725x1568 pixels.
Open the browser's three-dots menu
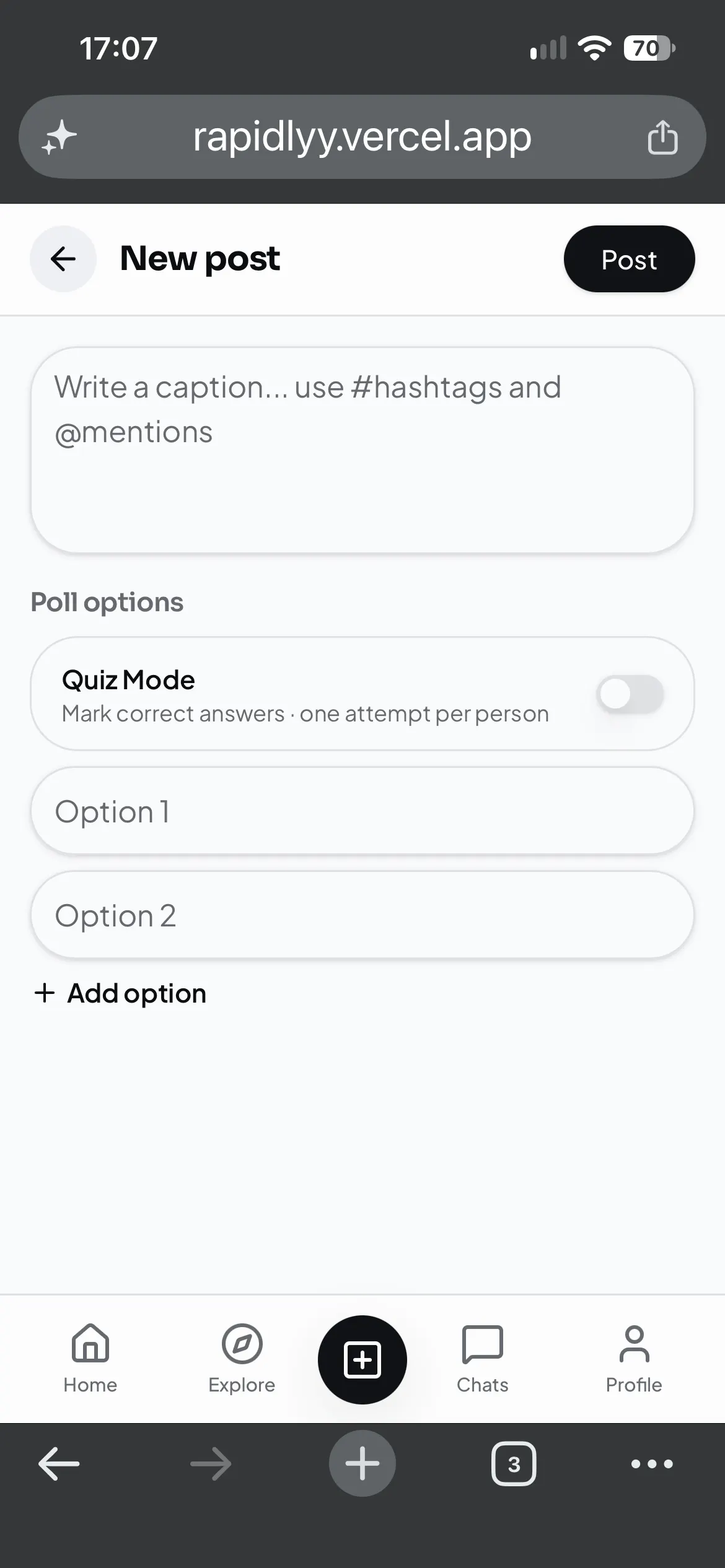[x=652, y=1464]
